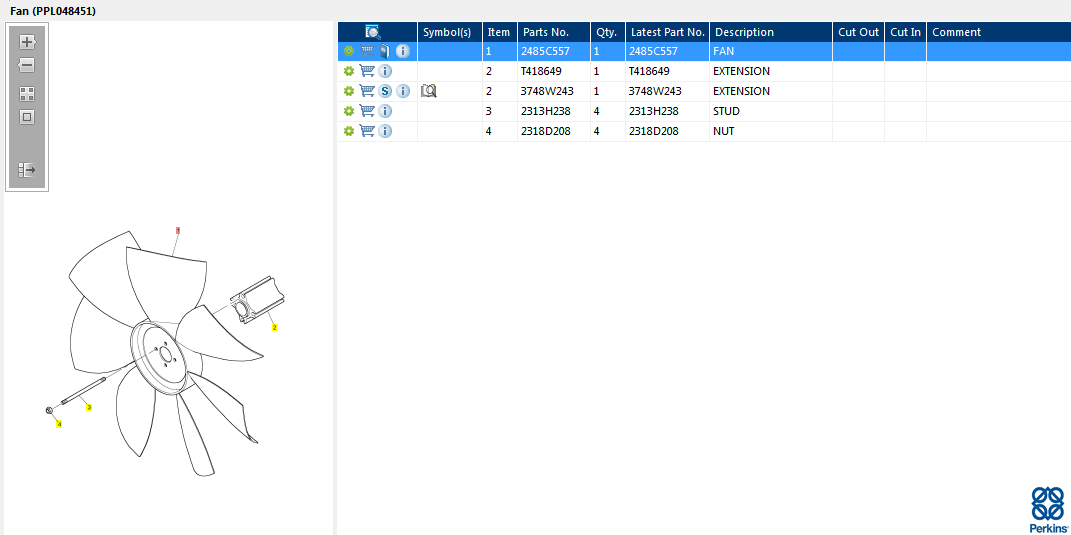The width and height of the screenshot is (1071, 535).
Task: Click the Symbol(s) column header
Action: pyautogui.click(x=450, y=32)
